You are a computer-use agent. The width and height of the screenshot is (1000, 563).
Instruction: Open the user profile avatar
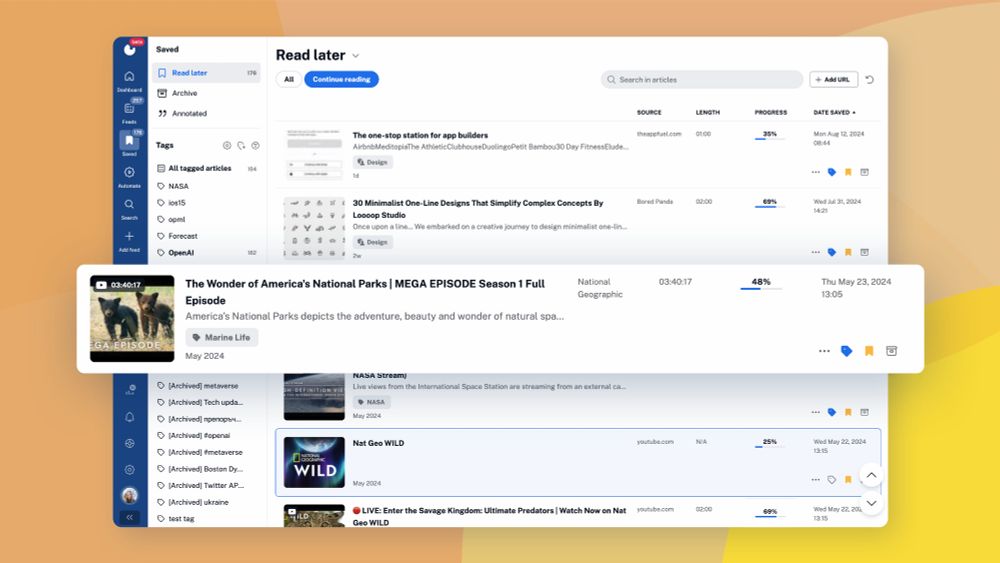[x=129, y=495]
